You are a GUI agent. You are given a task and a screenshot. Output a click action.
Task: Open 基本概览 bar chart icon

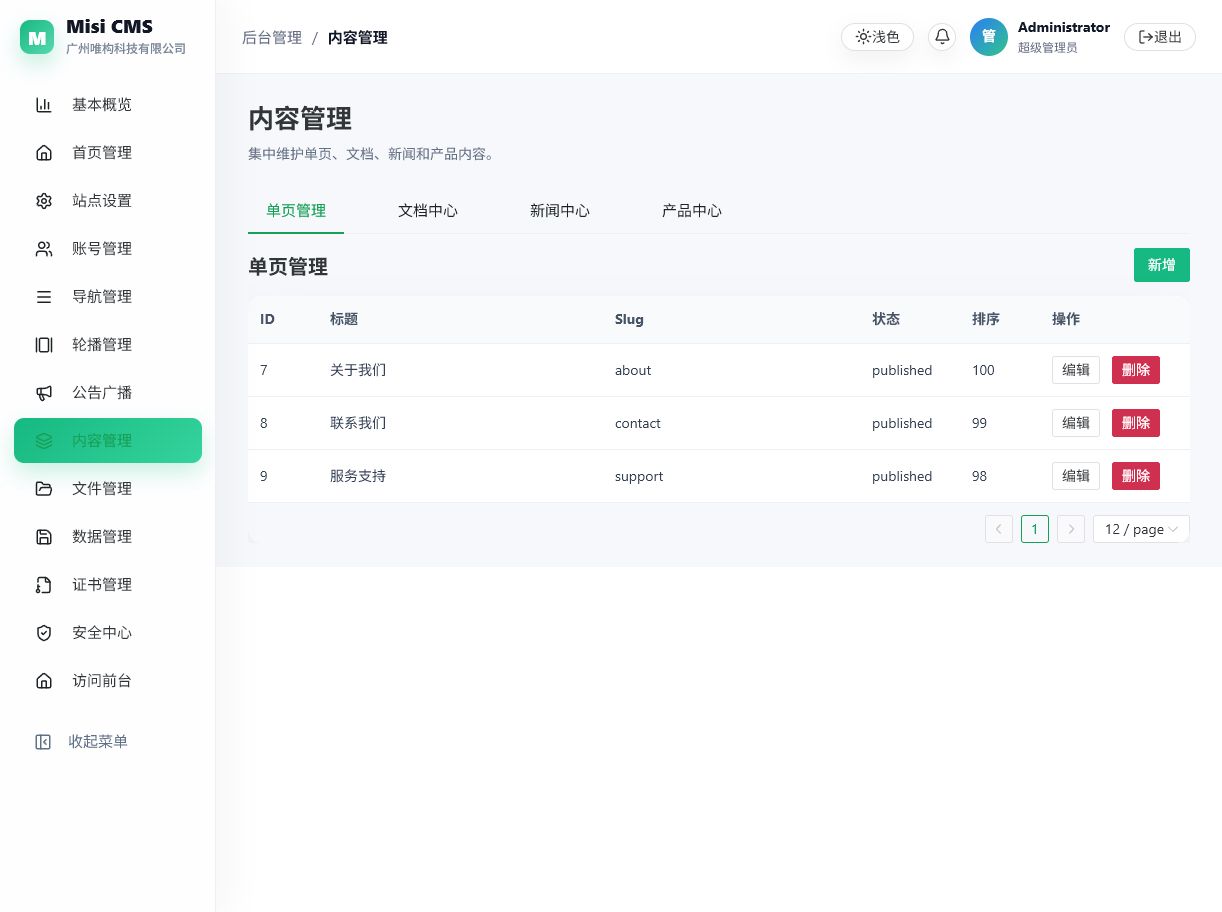[x=44, y=105]
